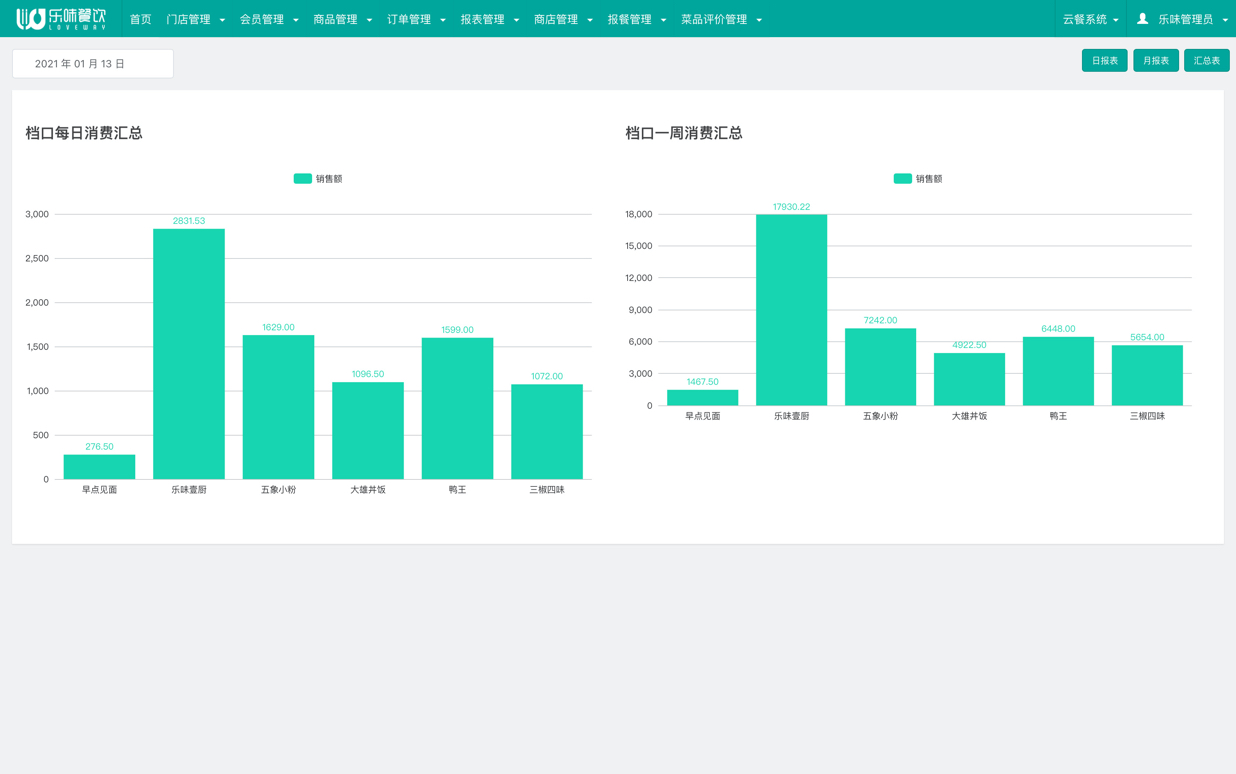Click the 乐味餐饮 logo
The width and height of the screenshot is (1236, 774).
61,19
